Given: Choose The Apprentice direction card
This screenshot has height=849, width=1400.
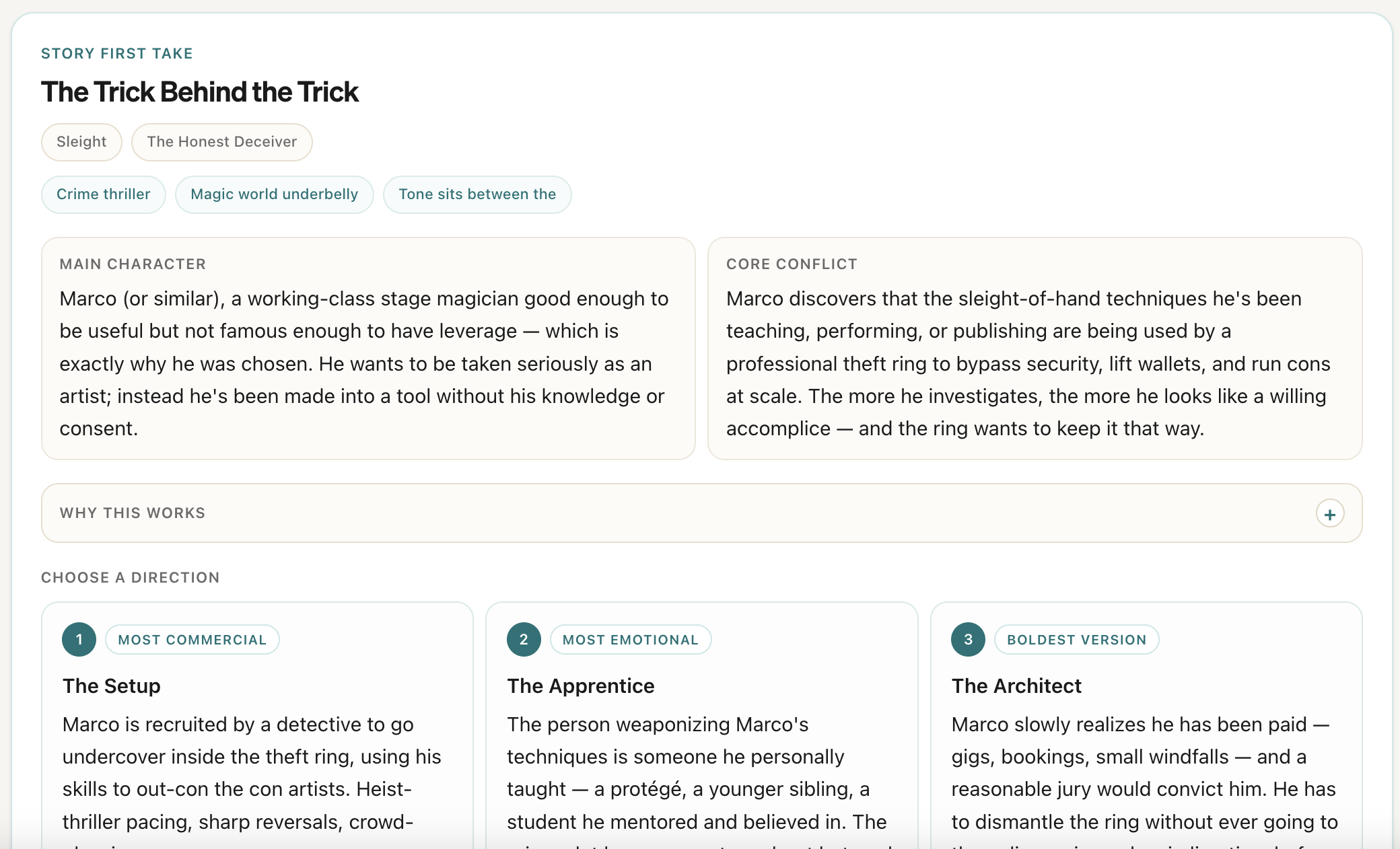Looking at the screenshot, I should tap(702, 725).
